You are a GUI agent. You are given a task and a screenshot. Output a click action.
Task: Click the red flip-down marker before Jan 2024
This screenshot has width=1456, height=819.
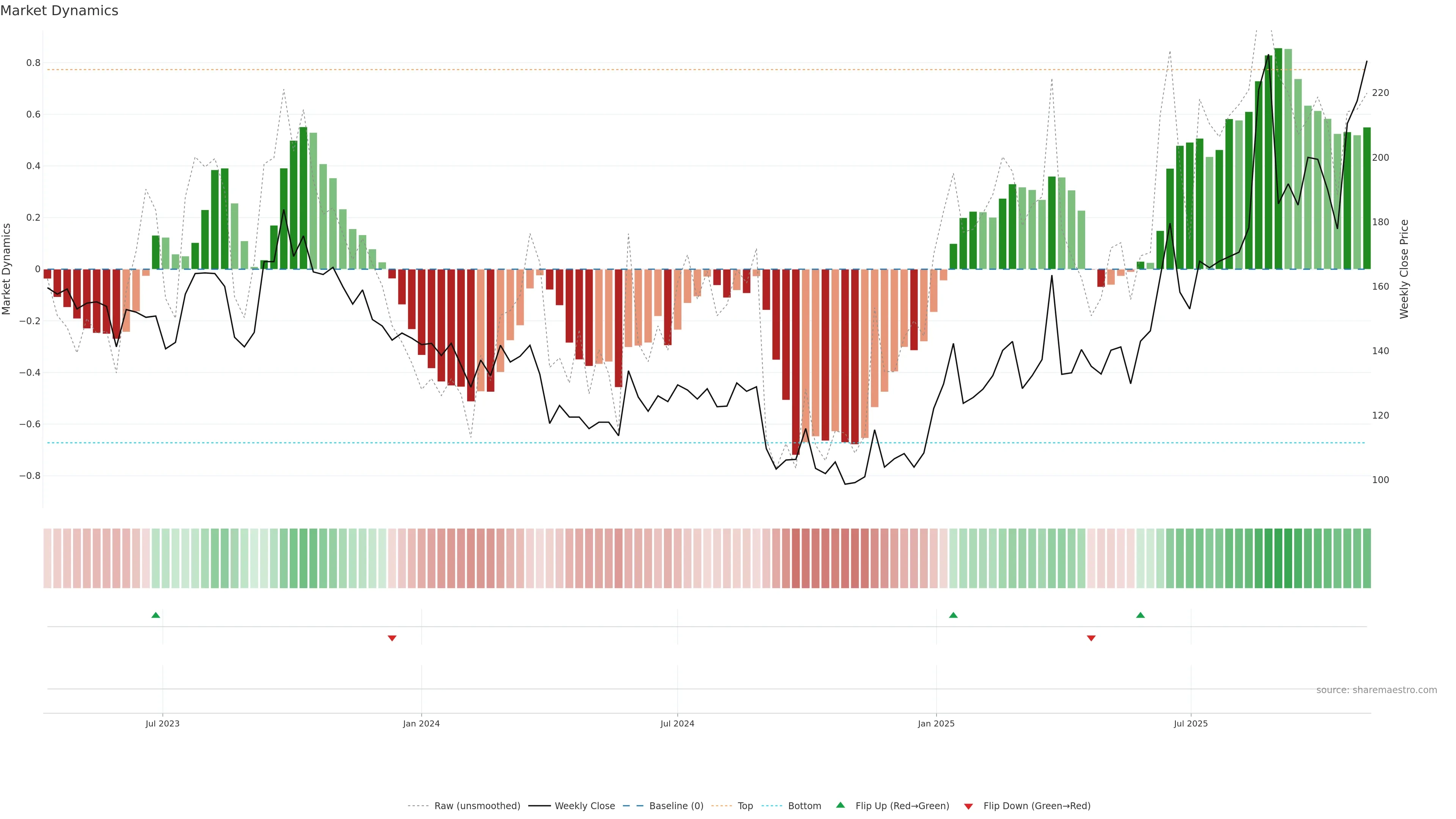click(392, 638)
